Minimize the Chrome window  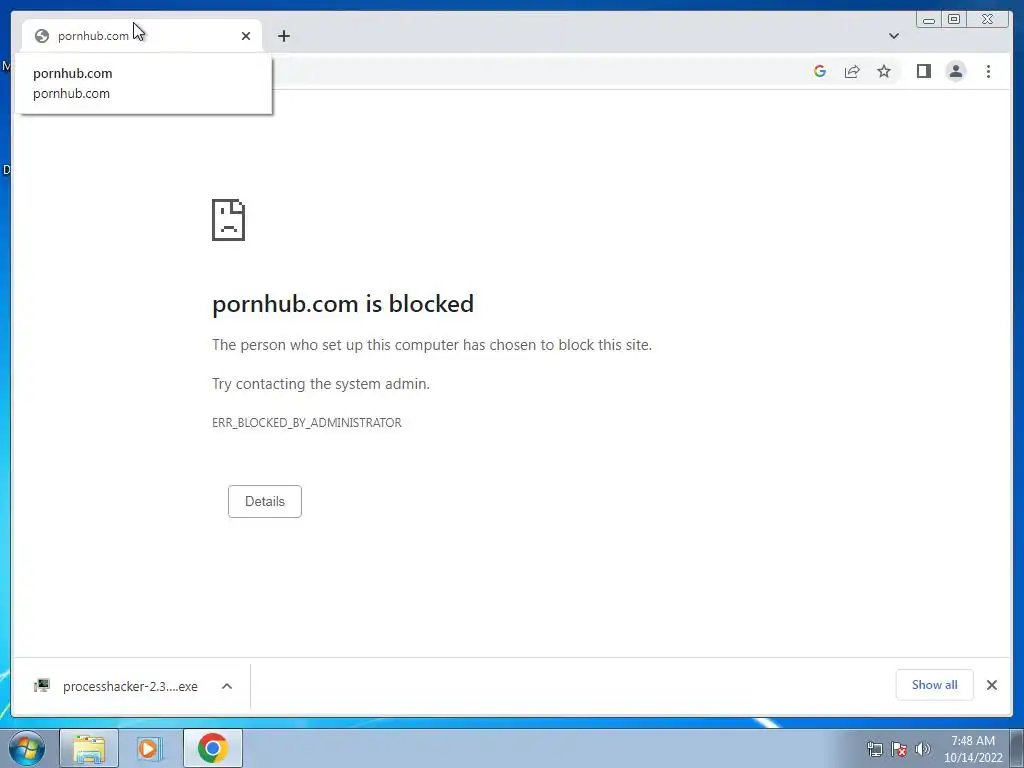(x=929, y=20)
